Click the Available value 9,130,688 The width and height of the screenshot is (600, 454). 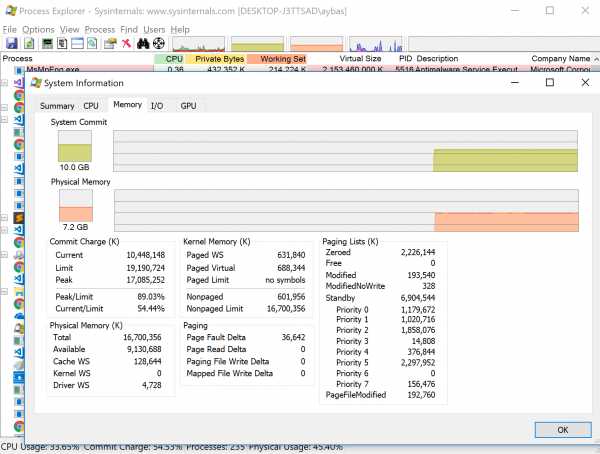(x=144, y=349)
